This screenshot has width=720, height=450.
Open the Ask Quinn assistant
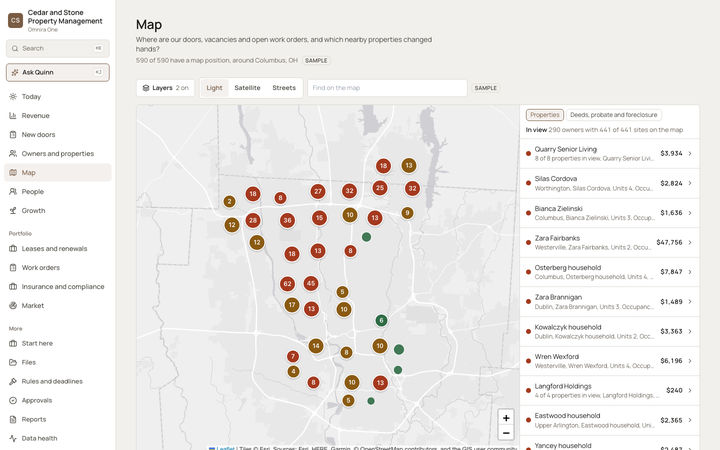58,72
